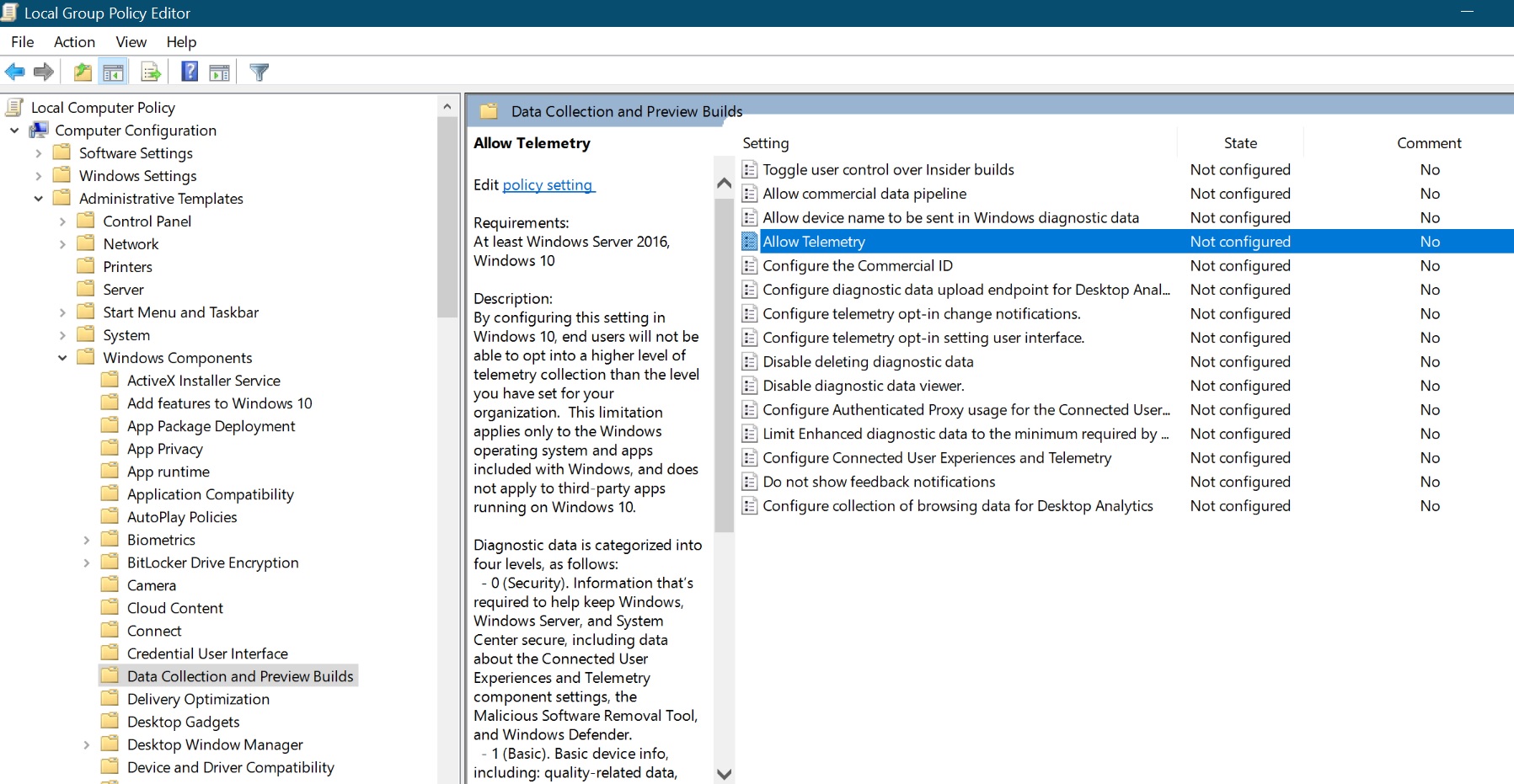Screen dimensions: 1514x784
Task: Click the Computer Configuration icon
Action: pos(39,130)
